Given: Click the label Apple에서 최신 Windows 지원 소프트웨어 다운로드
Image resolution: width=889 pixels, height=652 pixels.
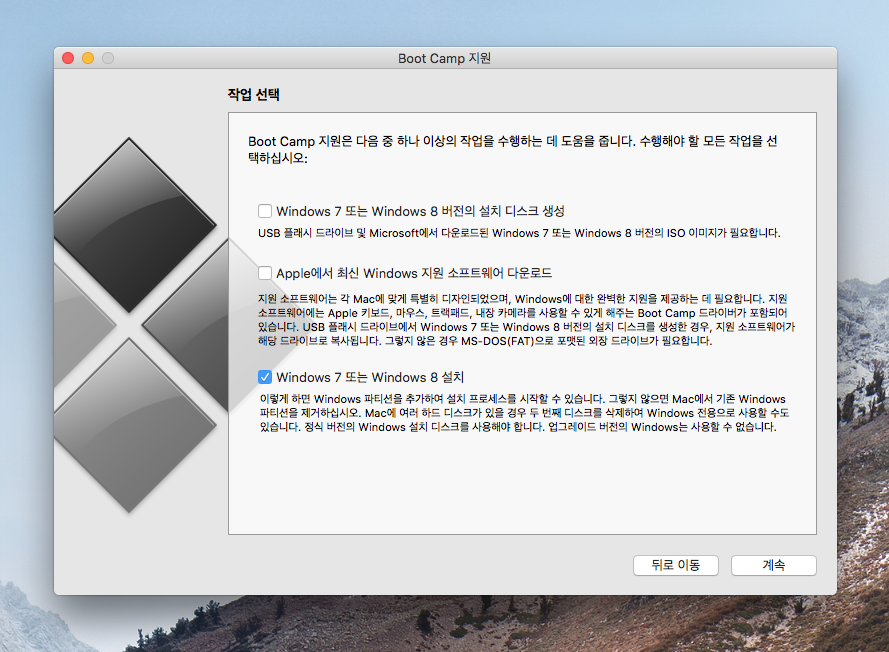Looking at the screenshot, I should pyautogui.click(x=414, y=273).
